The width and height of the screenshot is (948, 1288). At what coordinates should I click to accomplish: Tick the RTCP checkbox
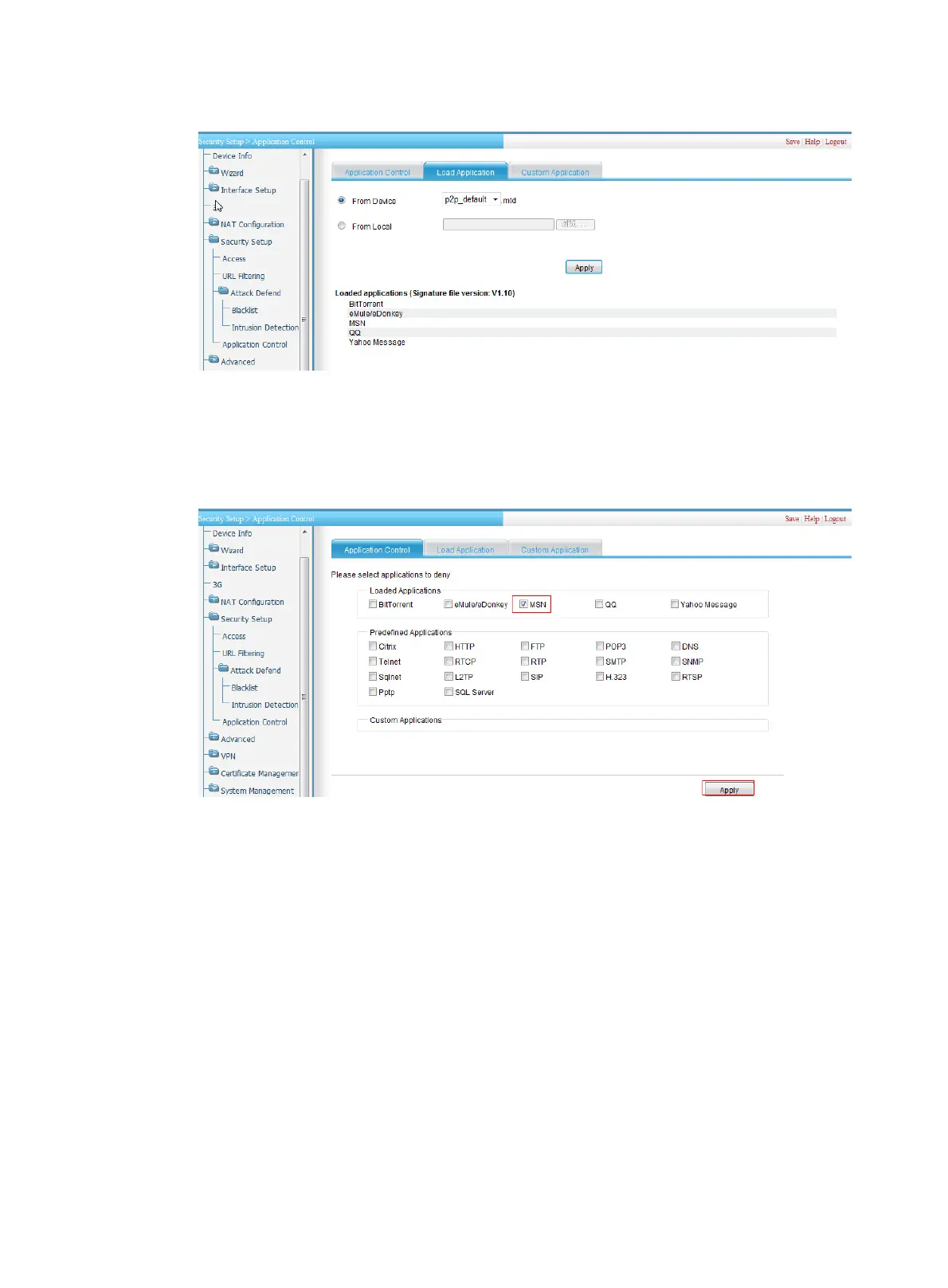pos(449,662)
